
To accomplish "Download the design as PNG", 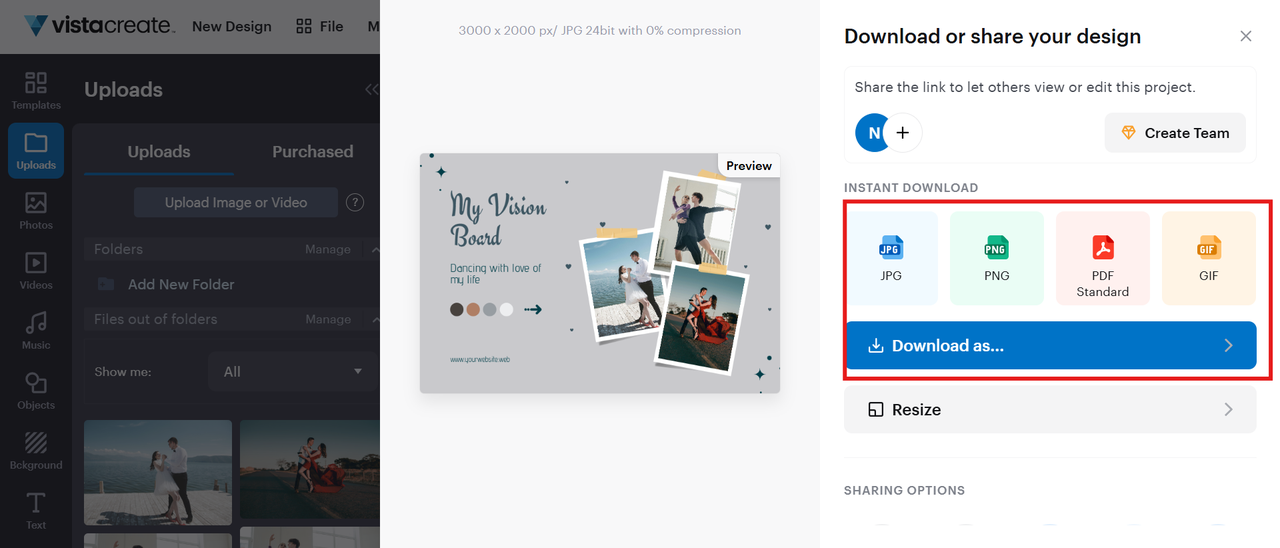I will click(x=996, y=258).
